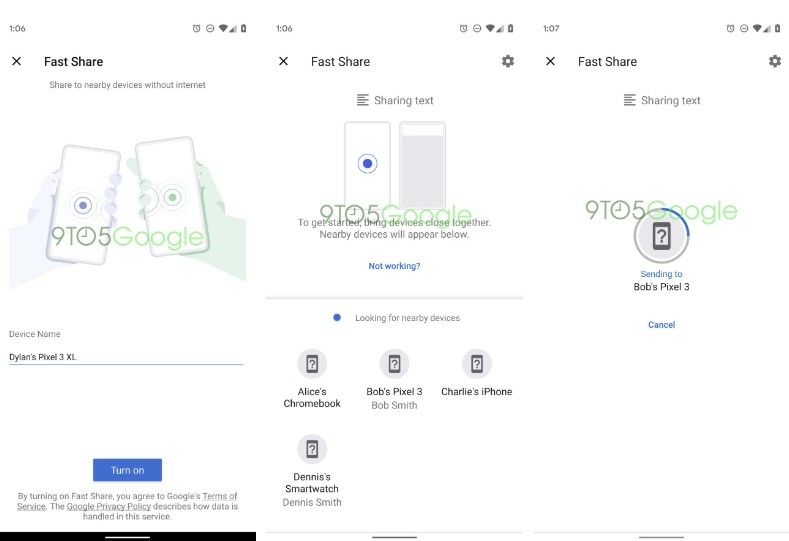Click the 'Dennis Smith' owner label

click(x=312, y=502)
